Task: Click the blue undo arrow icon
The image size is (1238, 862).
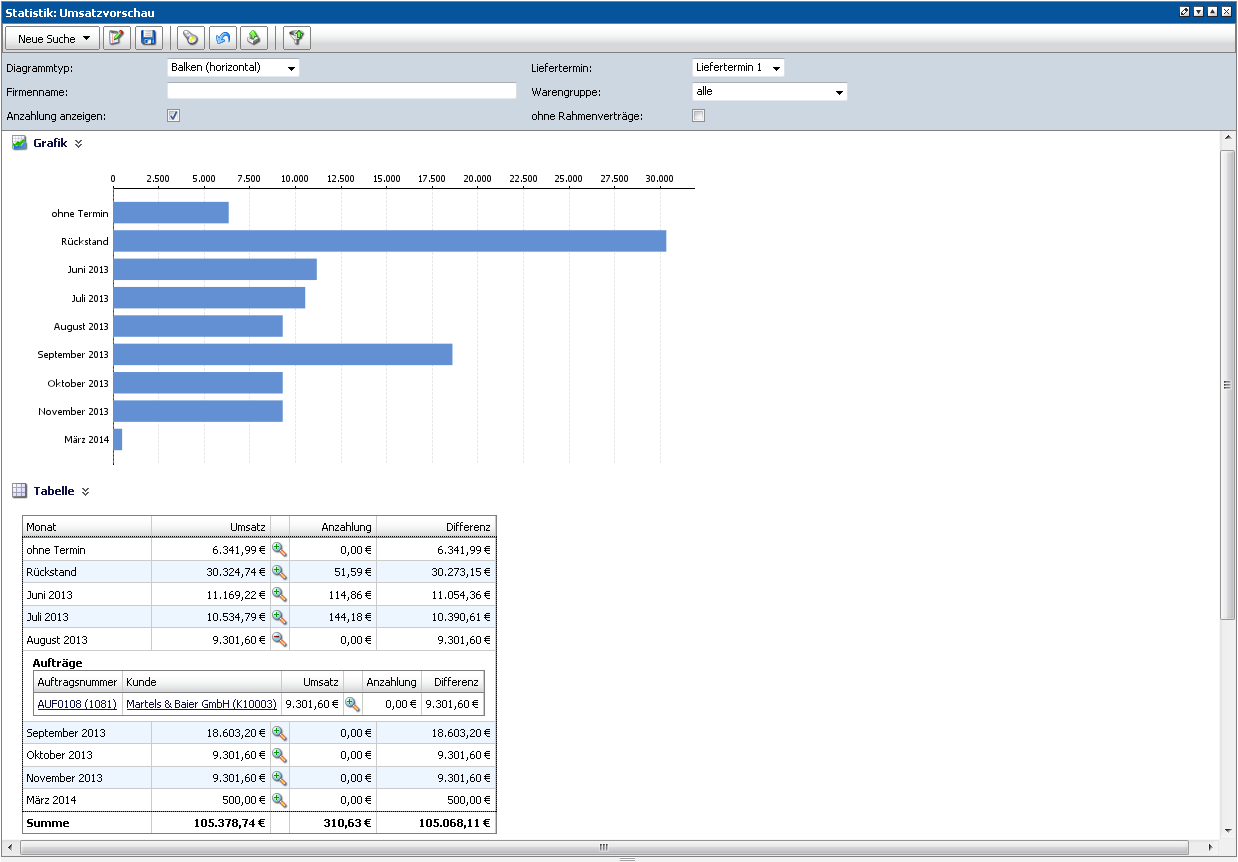Action: [x=223, y=38]
